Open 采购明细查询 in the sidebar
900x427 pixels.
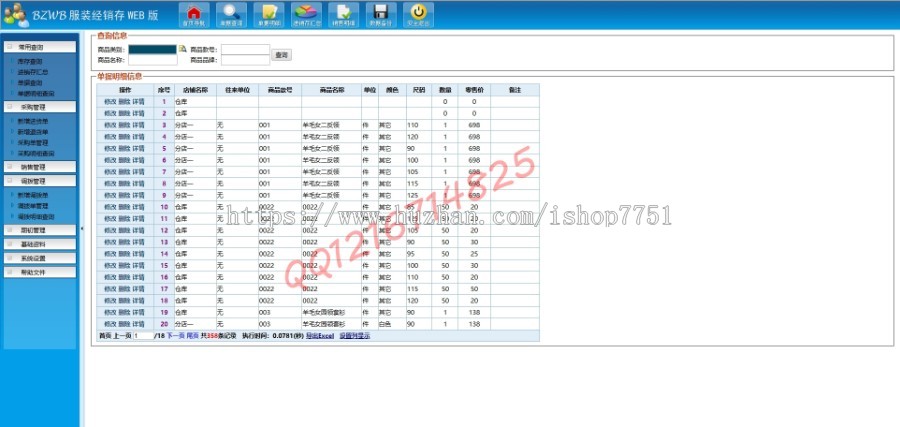(x=36, y=153)
